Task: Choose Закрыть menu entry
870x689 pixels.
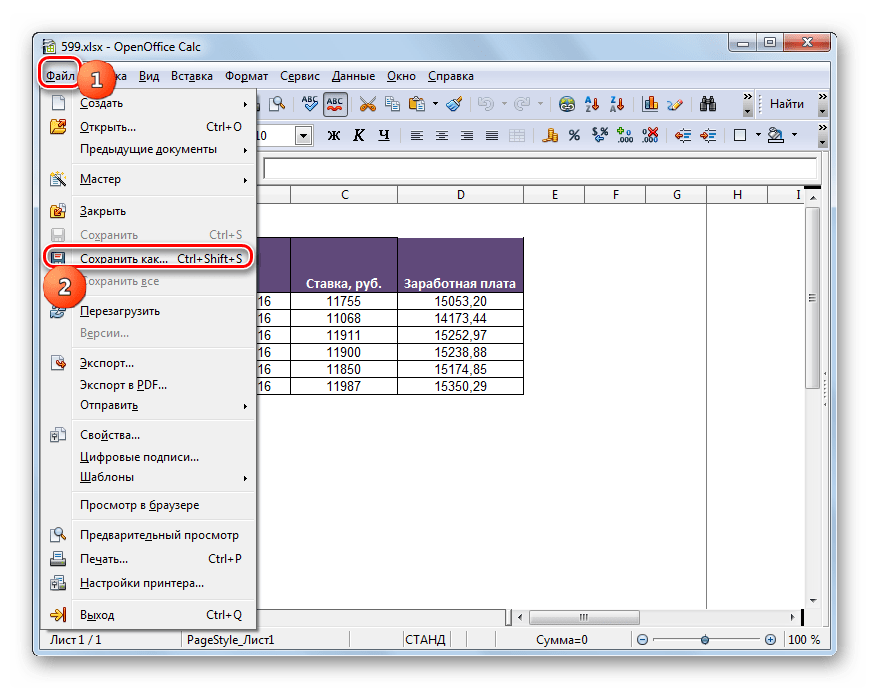Action: tap(148, 211)
